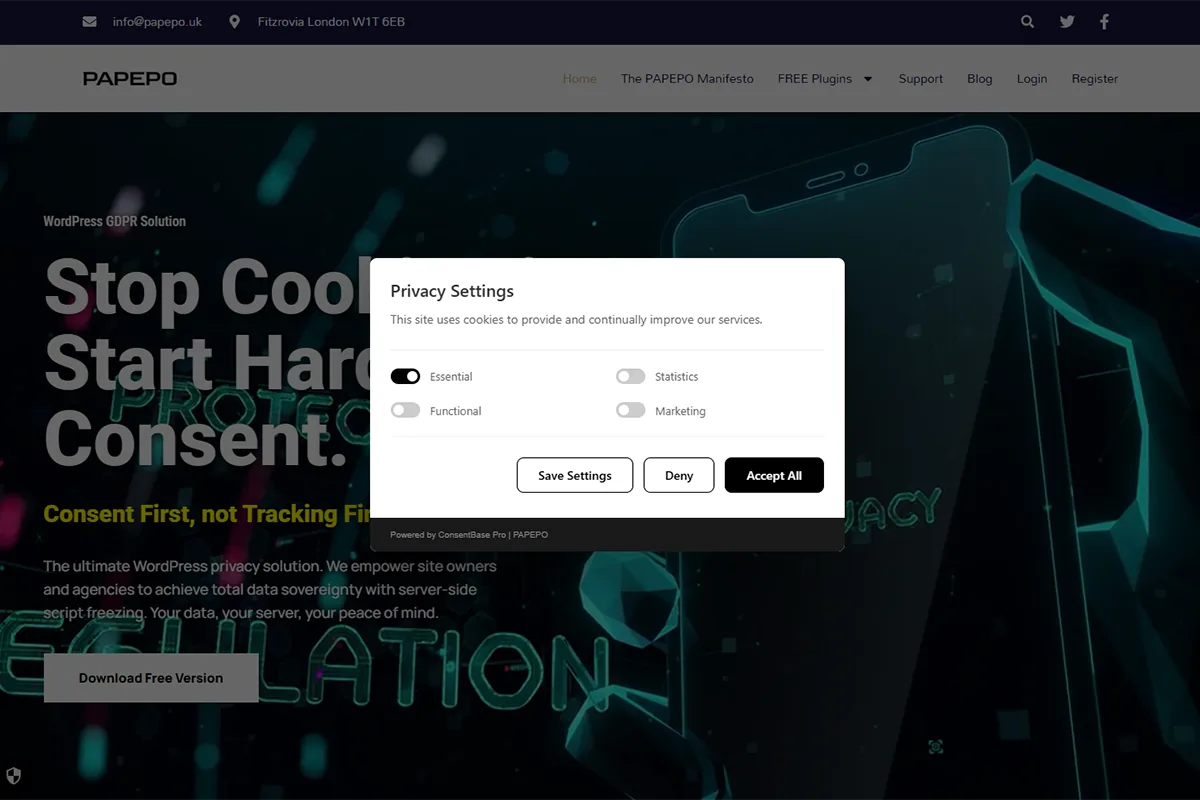Image resolution: width=1200 pixels, height=800 pixels.
Task: Click the Save Settings button
Action: click(575, 475)
